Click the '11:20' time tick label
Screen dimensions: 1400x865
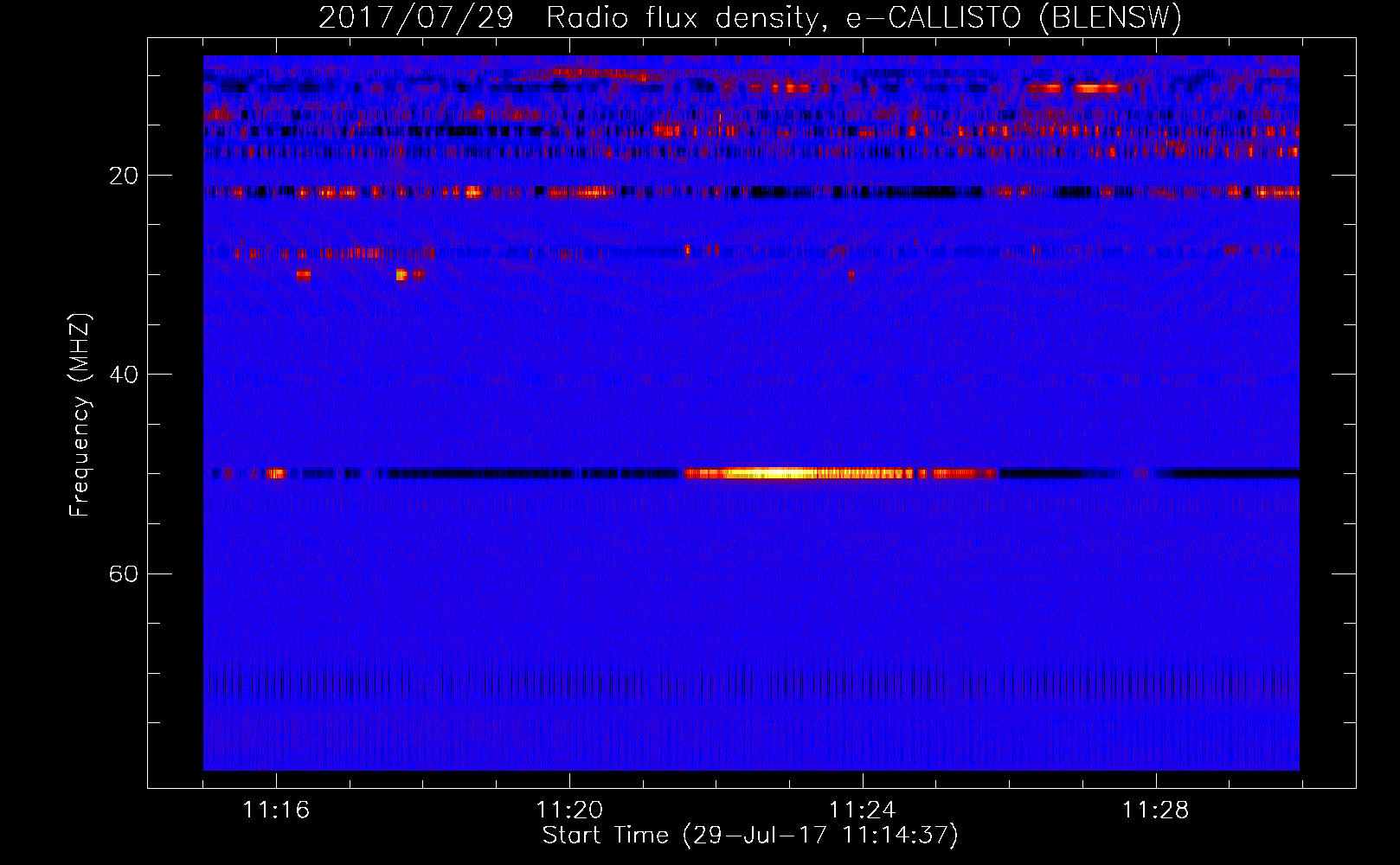569,811
